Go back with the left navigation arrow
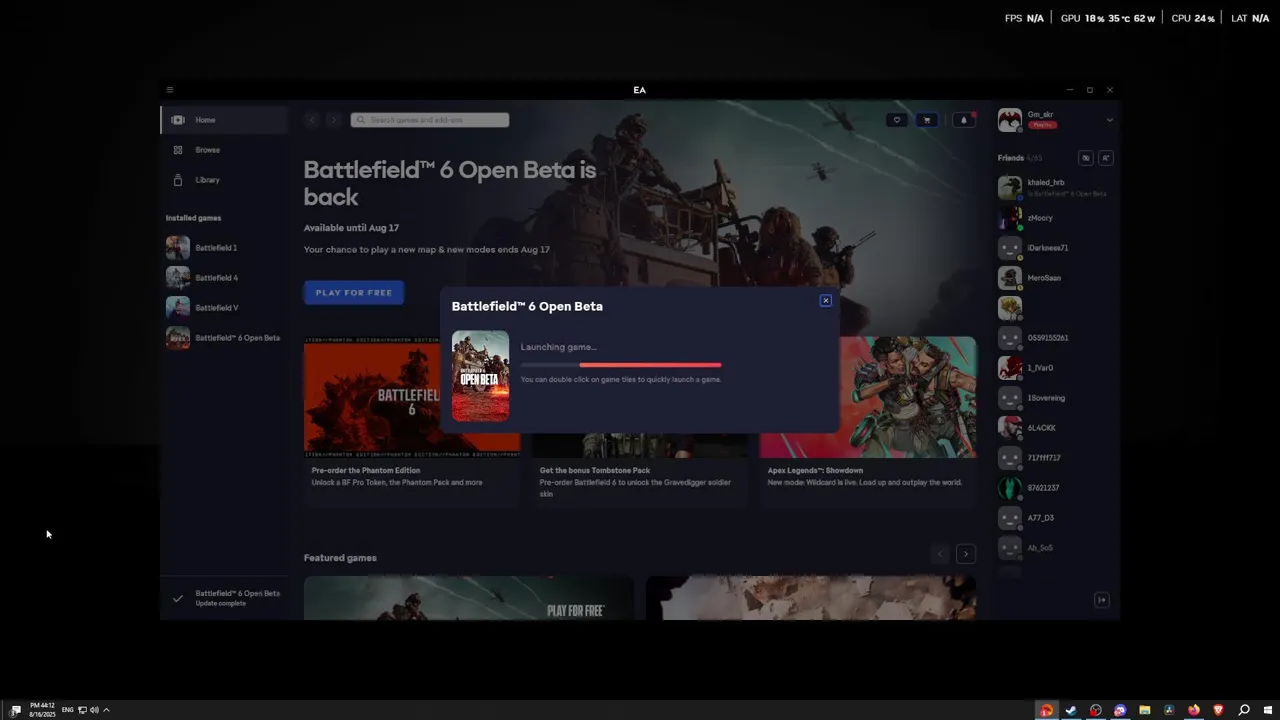The height and width of the screenshot is (720, 1280). (x=312, y=120)
